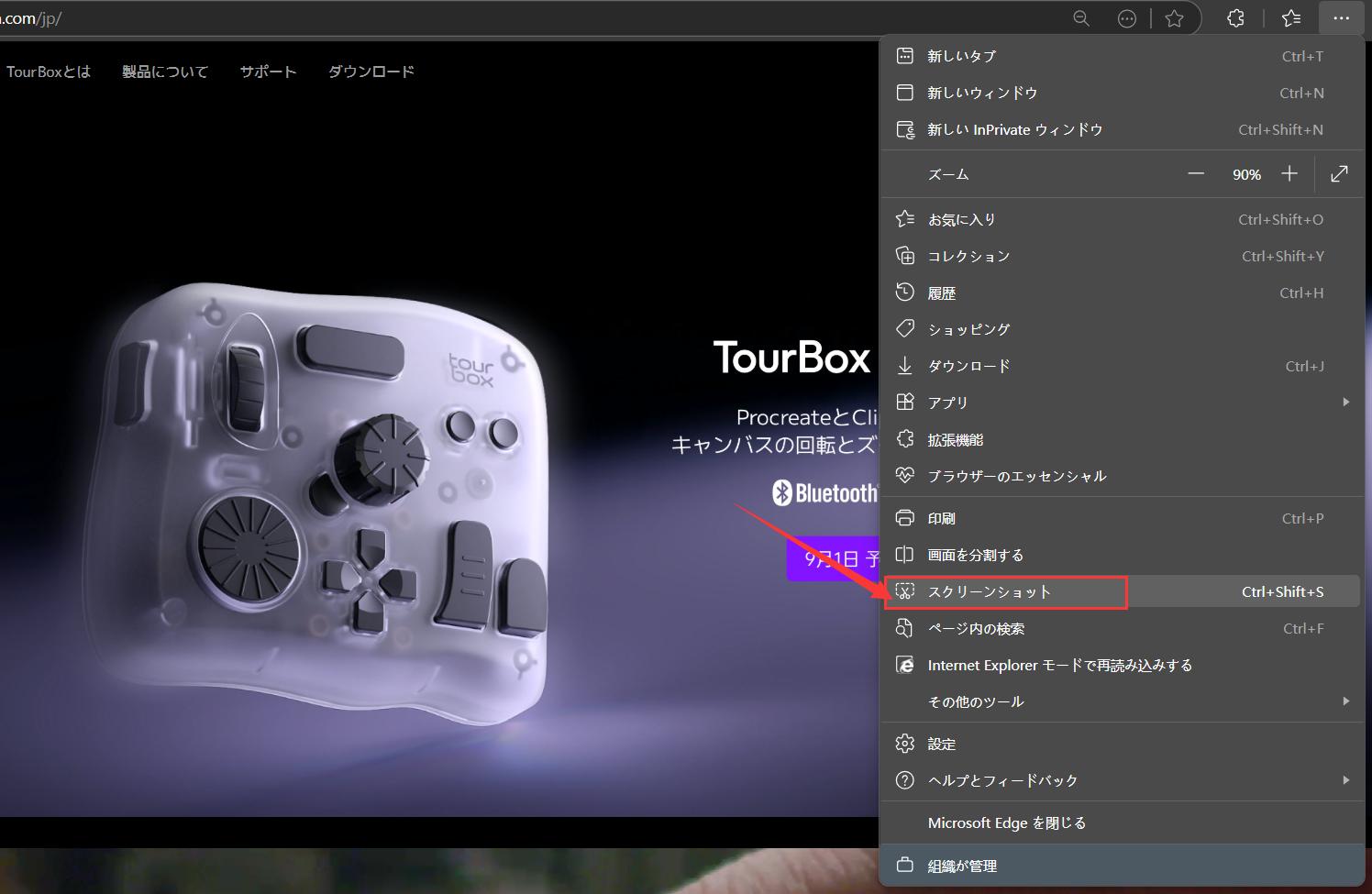The image size is (1372, 894).
Task: Click the 90% zoom level value
Action: [x=1246, y=174]
